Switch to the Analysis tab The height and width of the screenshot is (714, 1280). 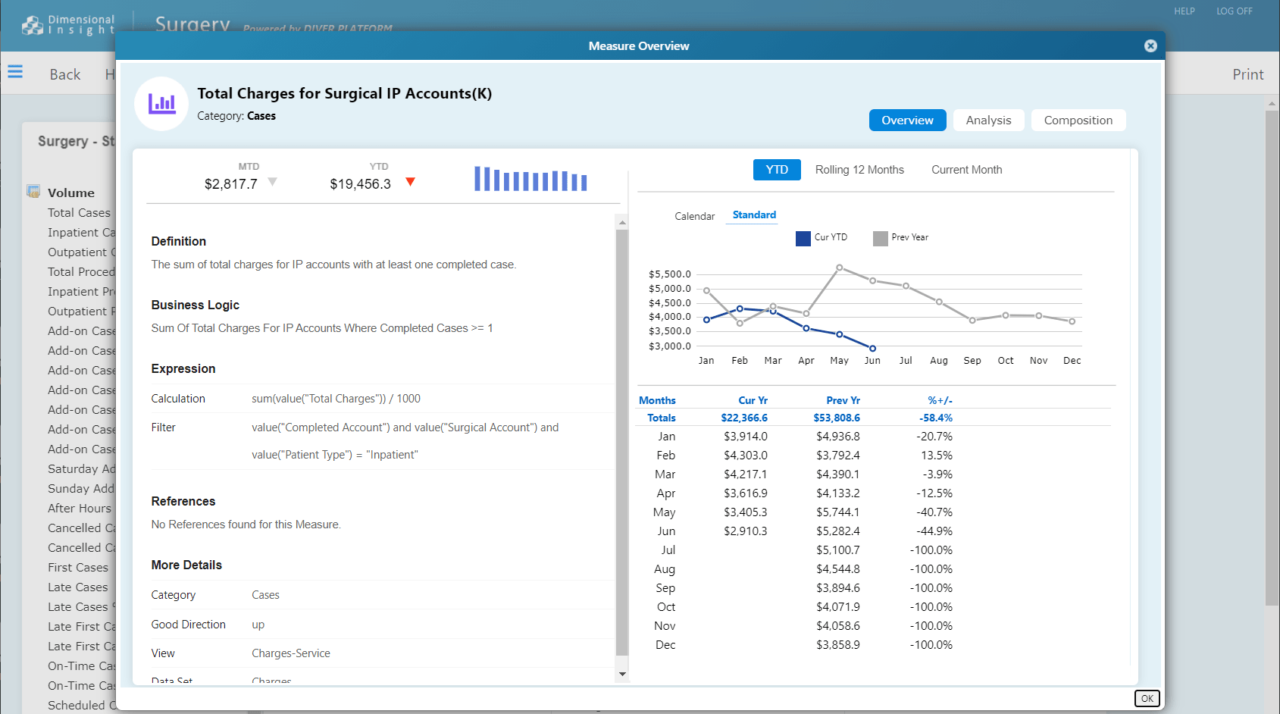pyautogui.click(x=988, y=120)
